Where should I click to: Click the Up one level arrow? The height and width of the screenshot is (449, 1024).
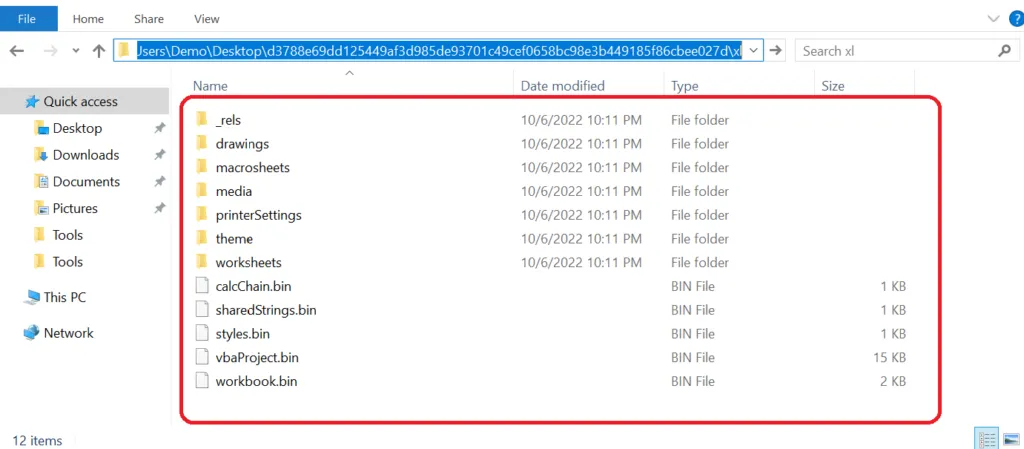pyautogui.click(x=99, y=51)
